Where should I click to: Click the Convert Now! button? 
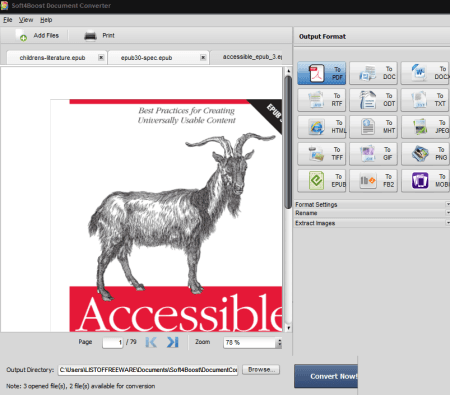(x=326, y=376)
